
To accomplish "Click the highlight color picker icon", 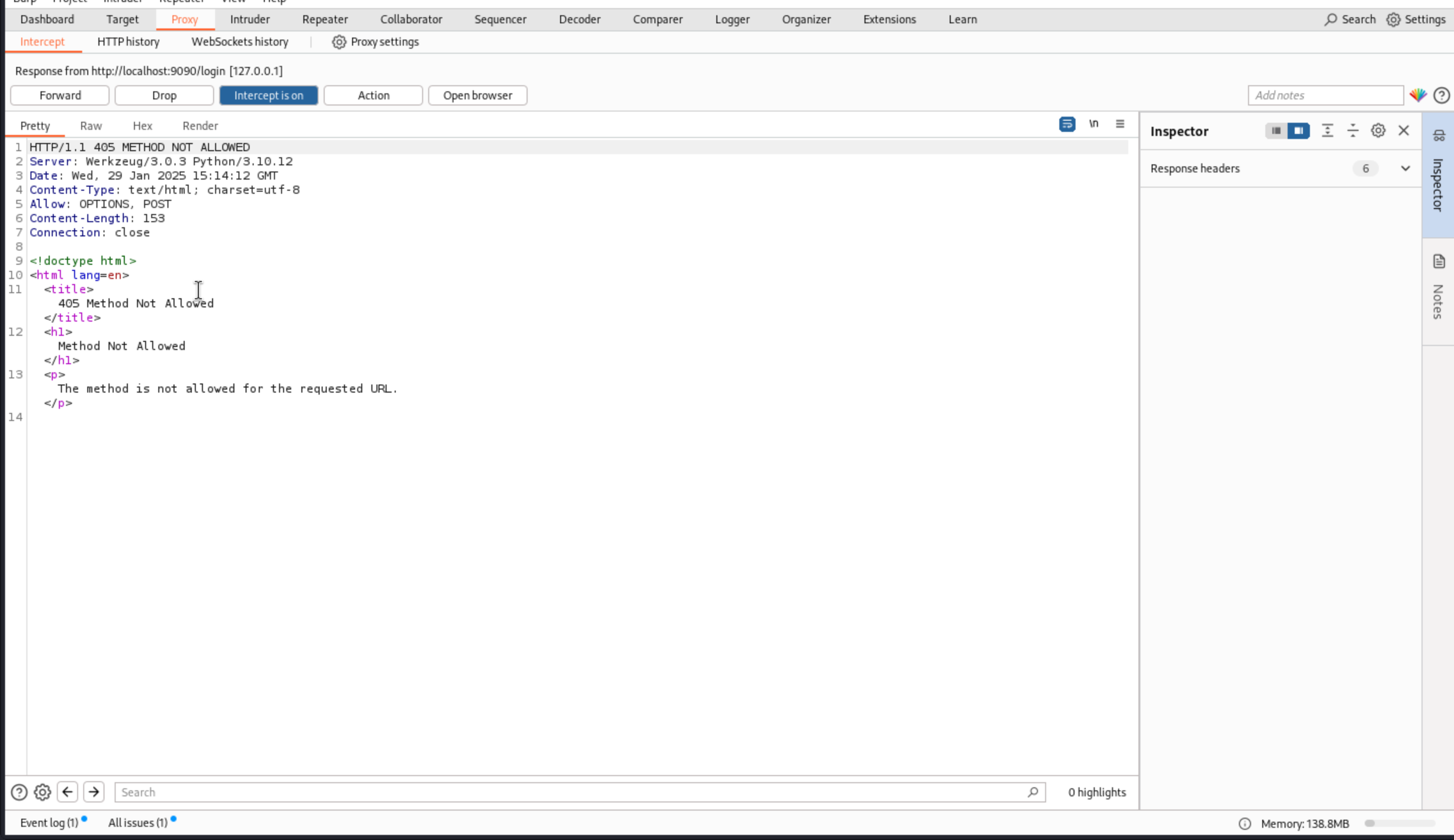I will (x=1417, y=95).
